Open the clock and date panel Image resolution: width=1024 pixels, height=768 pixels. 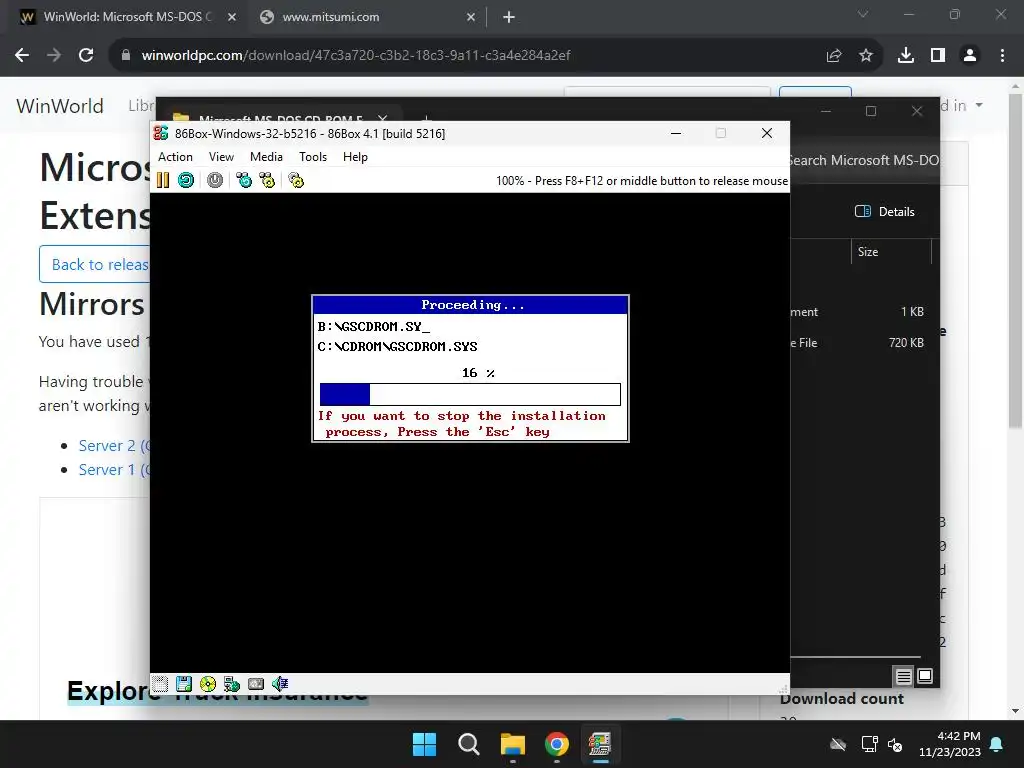(950, 744)
